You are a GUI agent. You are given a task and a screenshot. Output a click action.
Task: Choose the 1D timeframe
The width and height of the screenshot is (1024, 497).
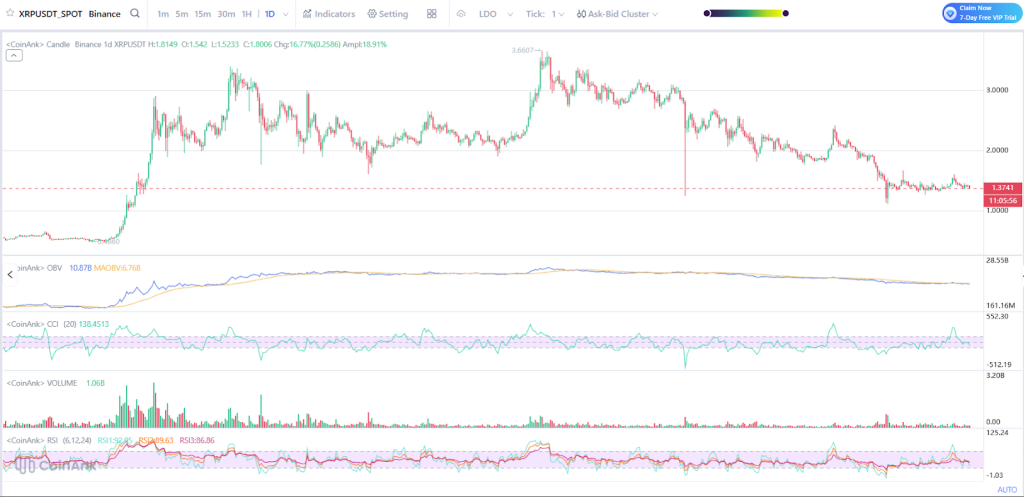[269, 14]
